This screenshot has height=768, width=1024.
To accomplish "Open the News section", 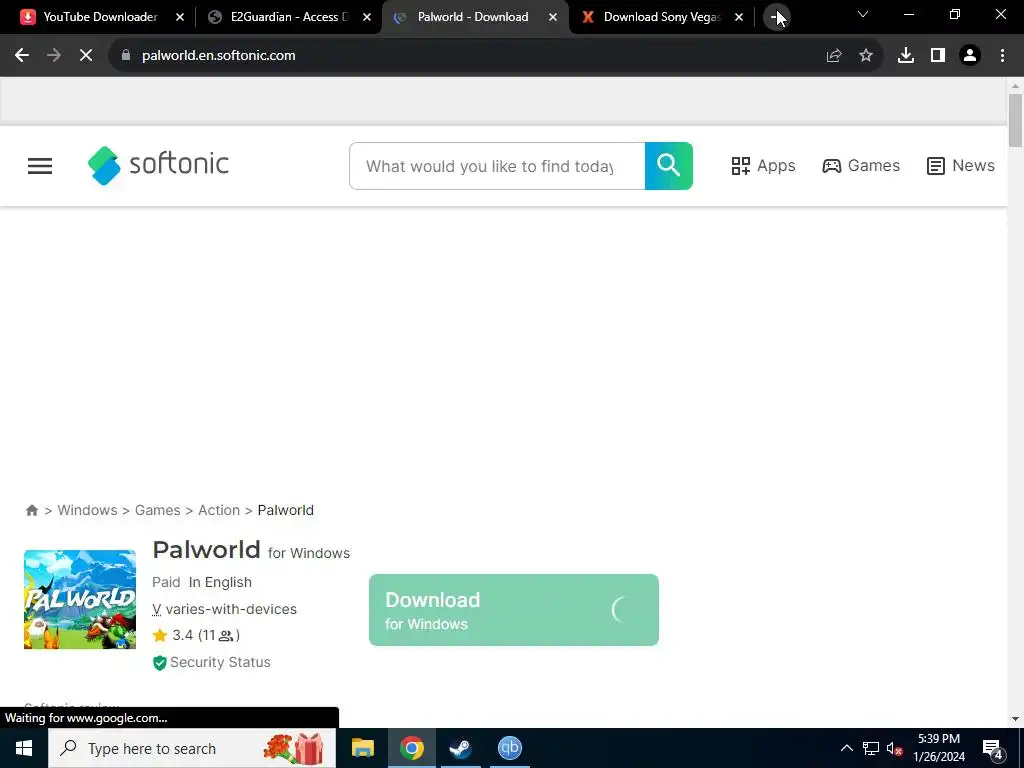I will tap(961, 166).
